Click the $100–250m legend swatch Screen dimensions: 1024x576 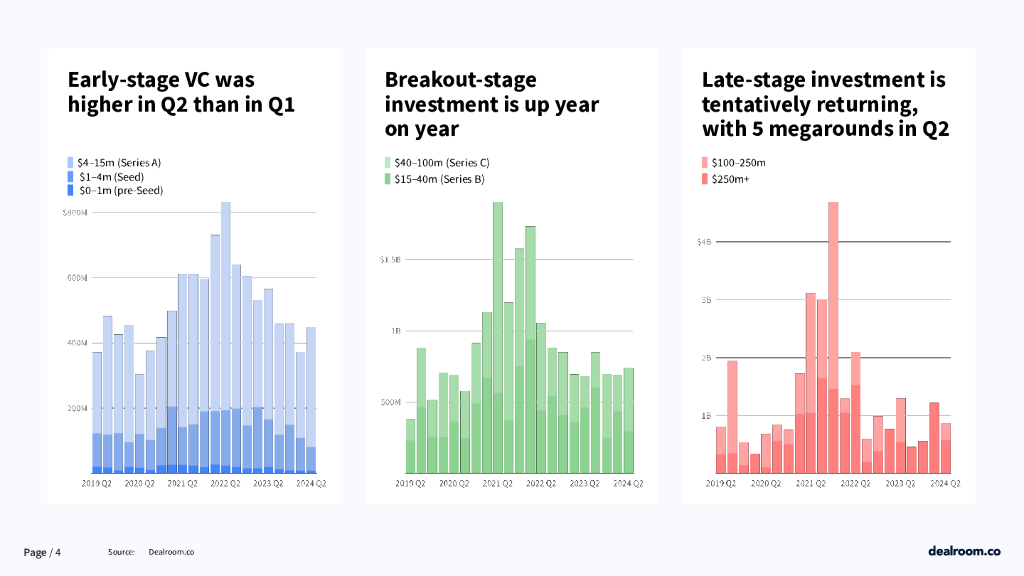[705, 162]
